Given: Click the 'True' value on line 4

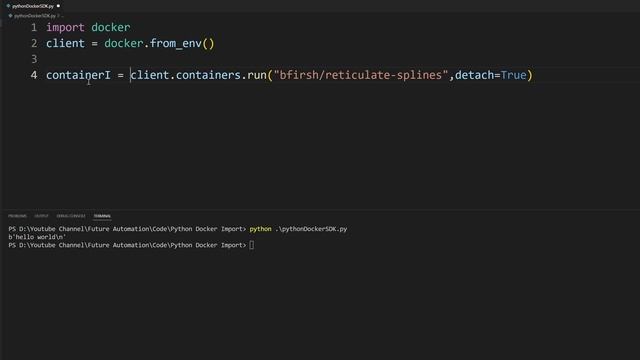Looking at the screenshot, I should point(513,76).
